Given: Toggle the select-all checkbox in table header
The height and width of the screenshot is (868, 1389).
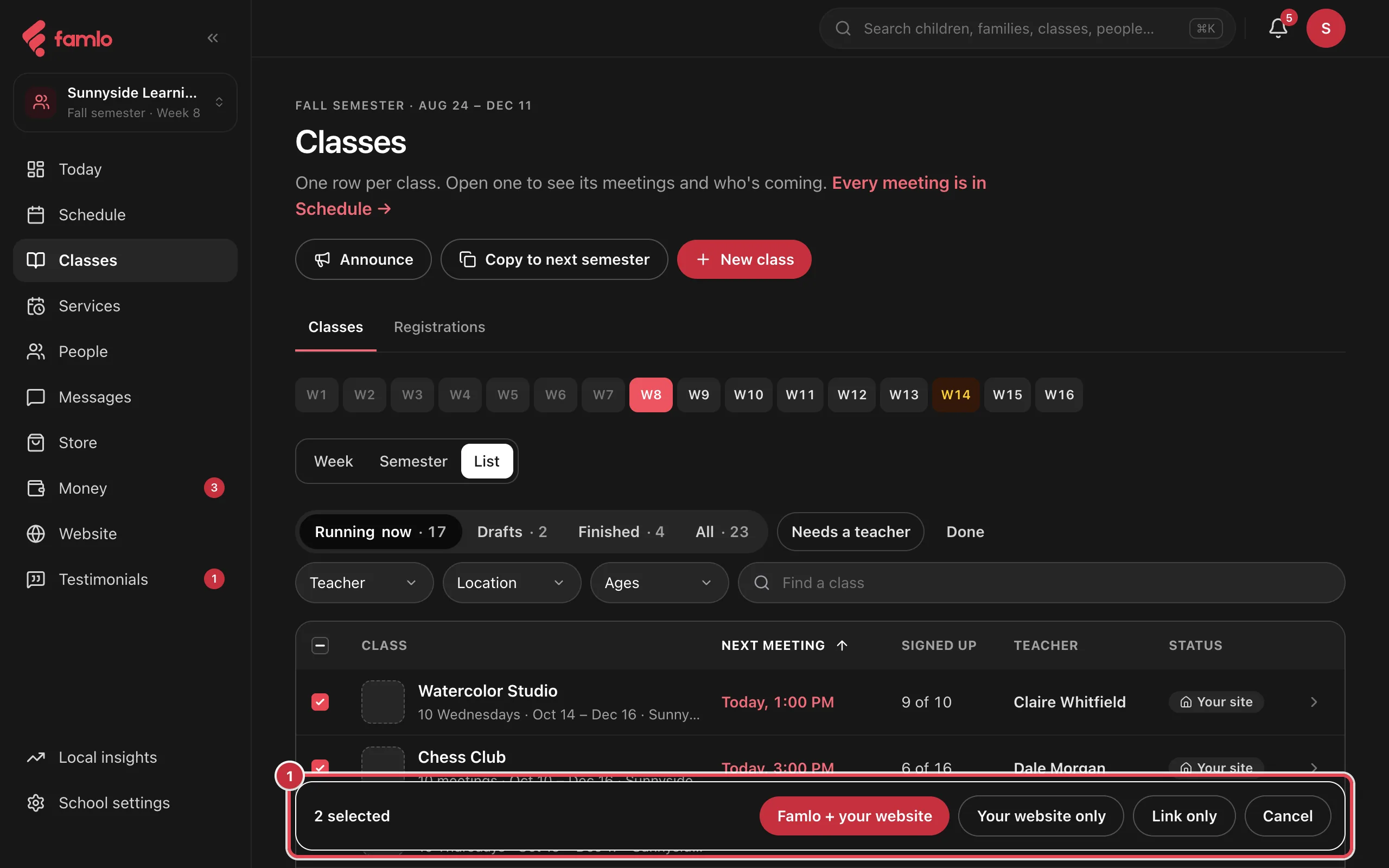Looking at the screenshot, I should pyautogui.click(x=320, y=645).
